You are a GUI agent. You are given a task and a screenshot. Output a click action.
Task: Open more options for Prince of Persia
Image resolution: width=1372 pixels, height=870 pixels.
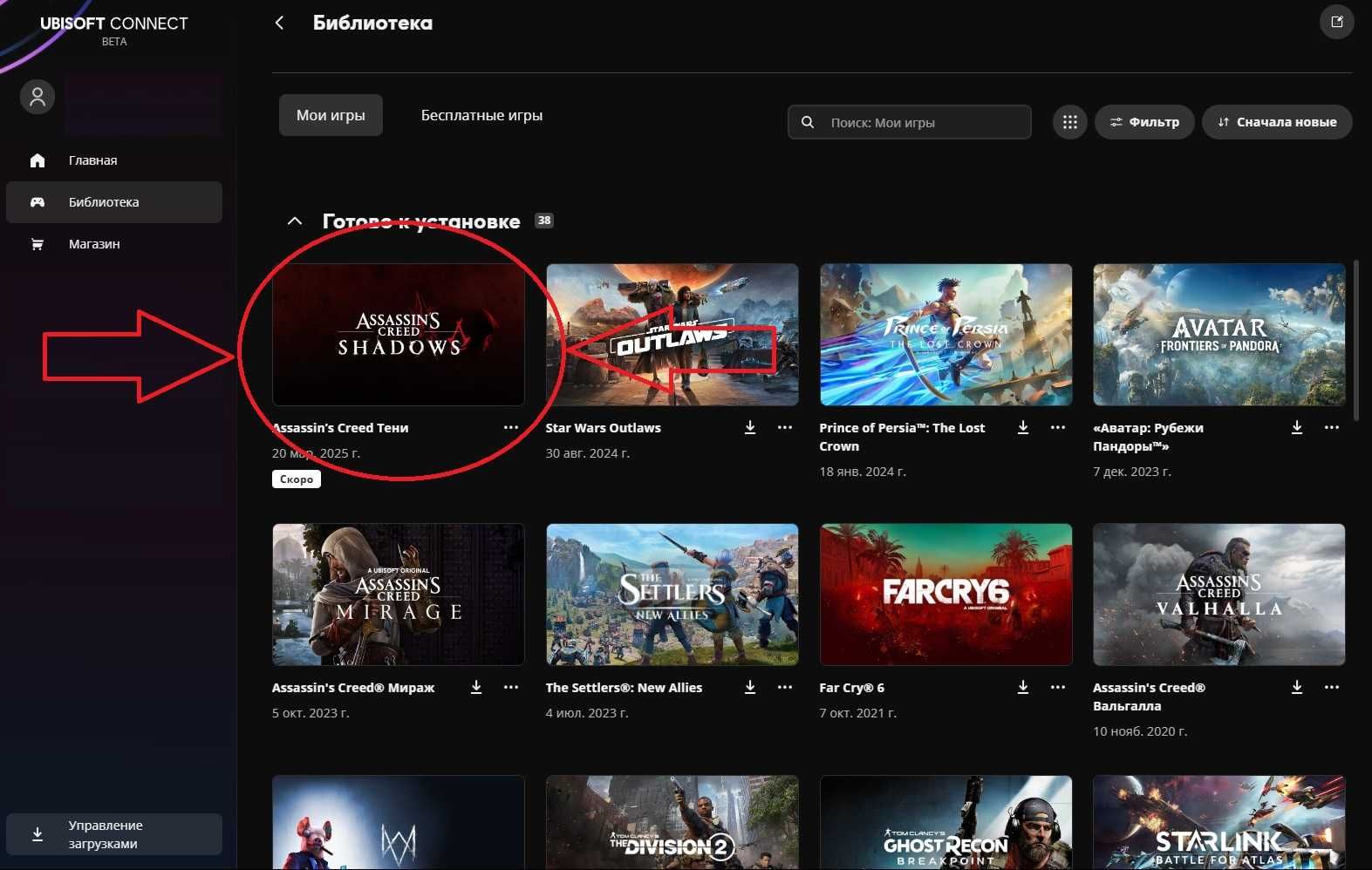point(1058,427)
